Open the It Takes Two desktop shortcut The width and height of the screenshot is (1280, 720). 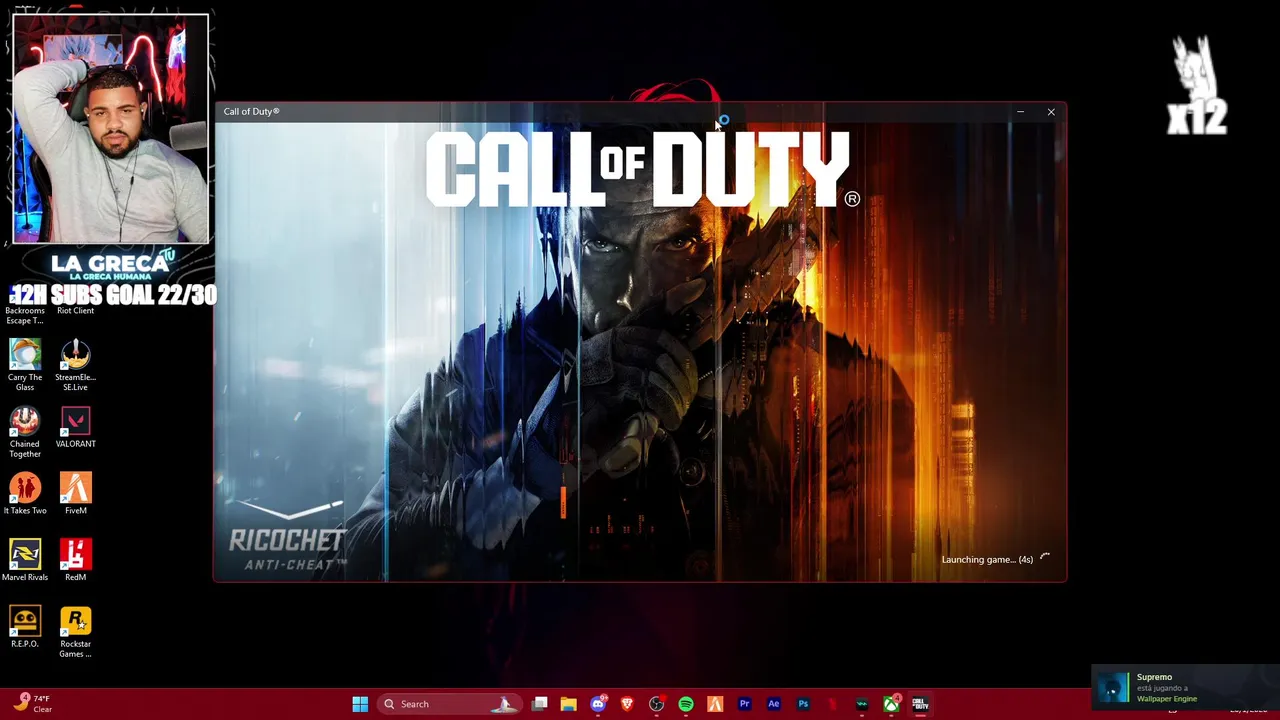coord(25,494)
